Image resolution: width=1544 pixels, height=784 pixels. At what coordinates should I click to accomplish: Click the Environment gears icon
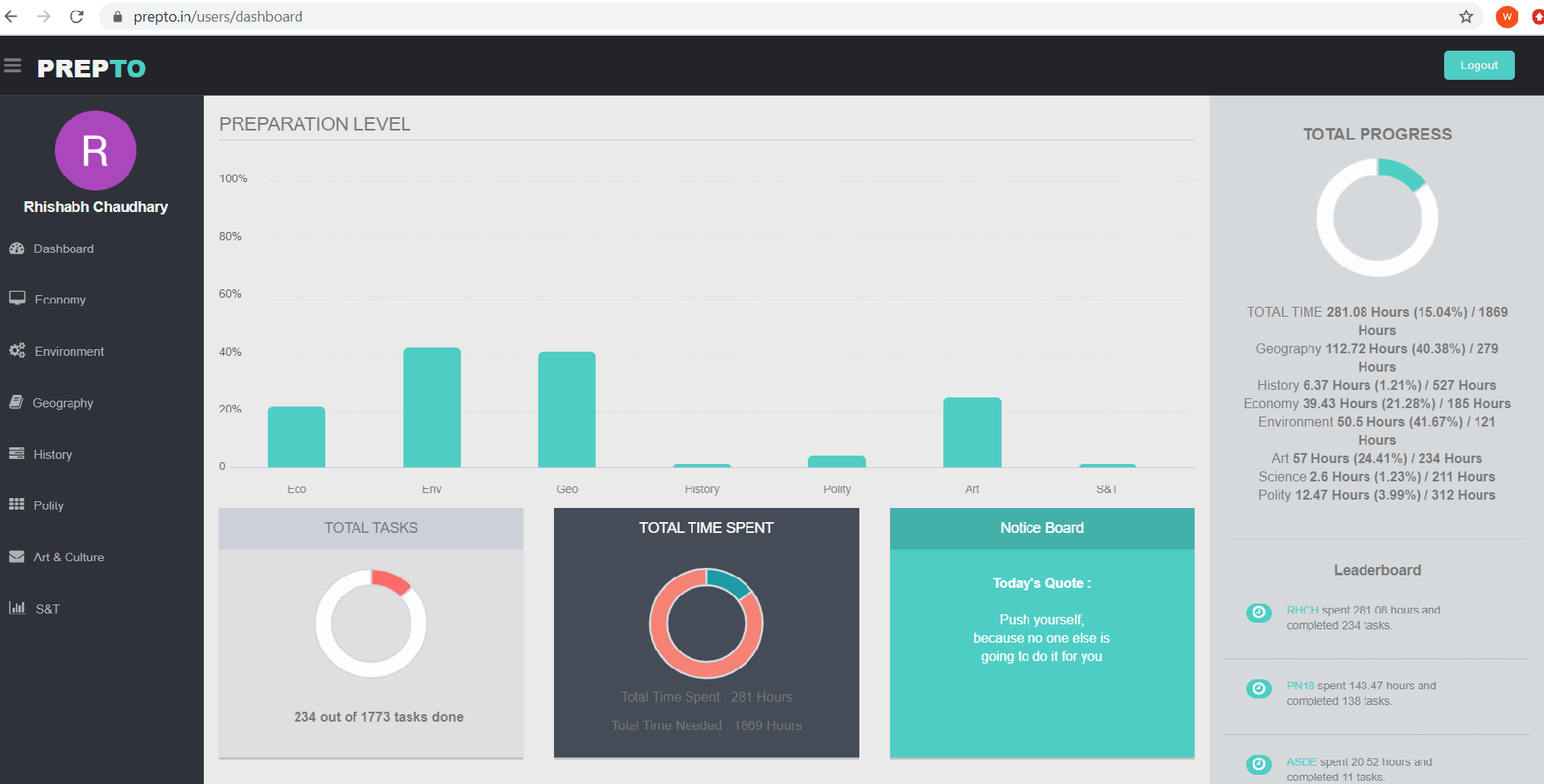point(17,351)
